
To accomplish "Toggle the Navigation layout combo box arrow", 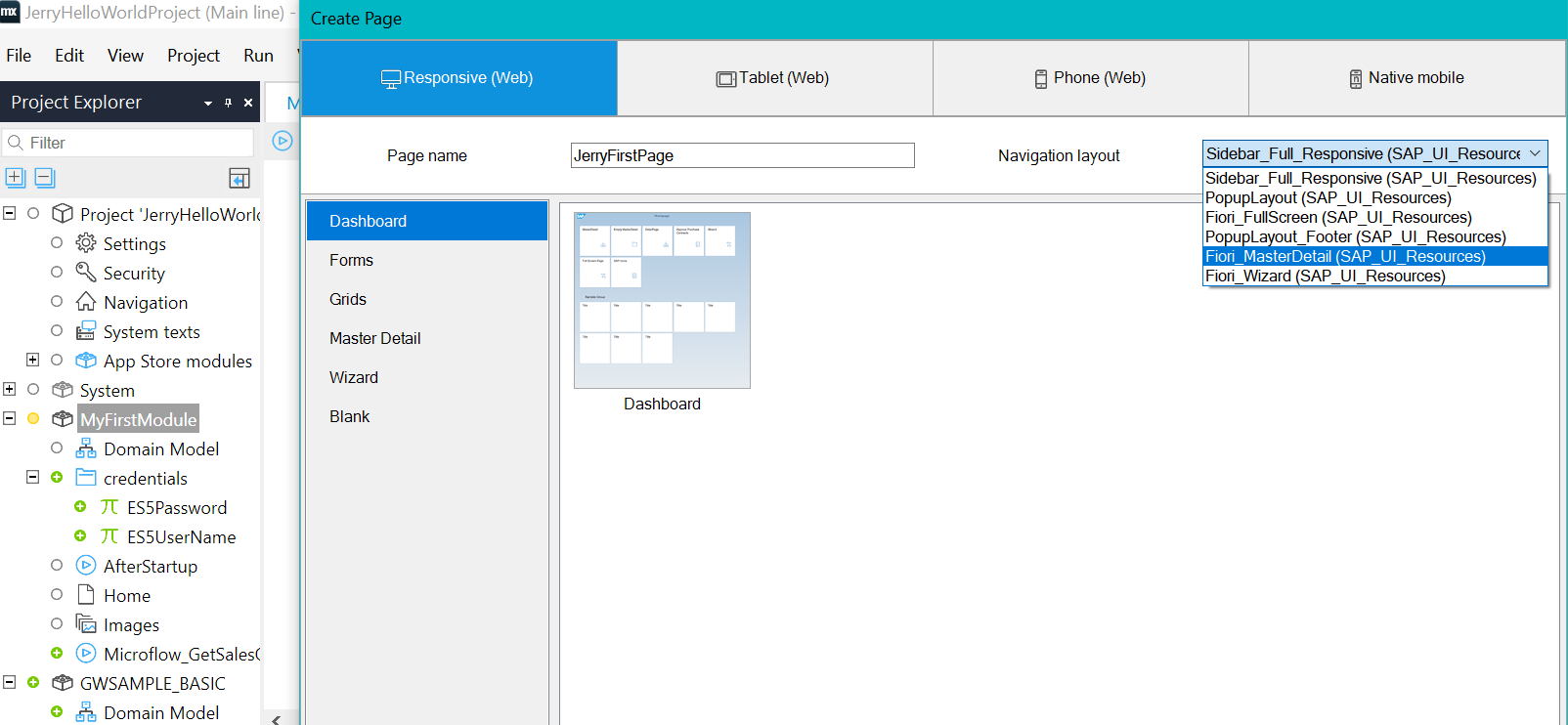I will 1535,153.
